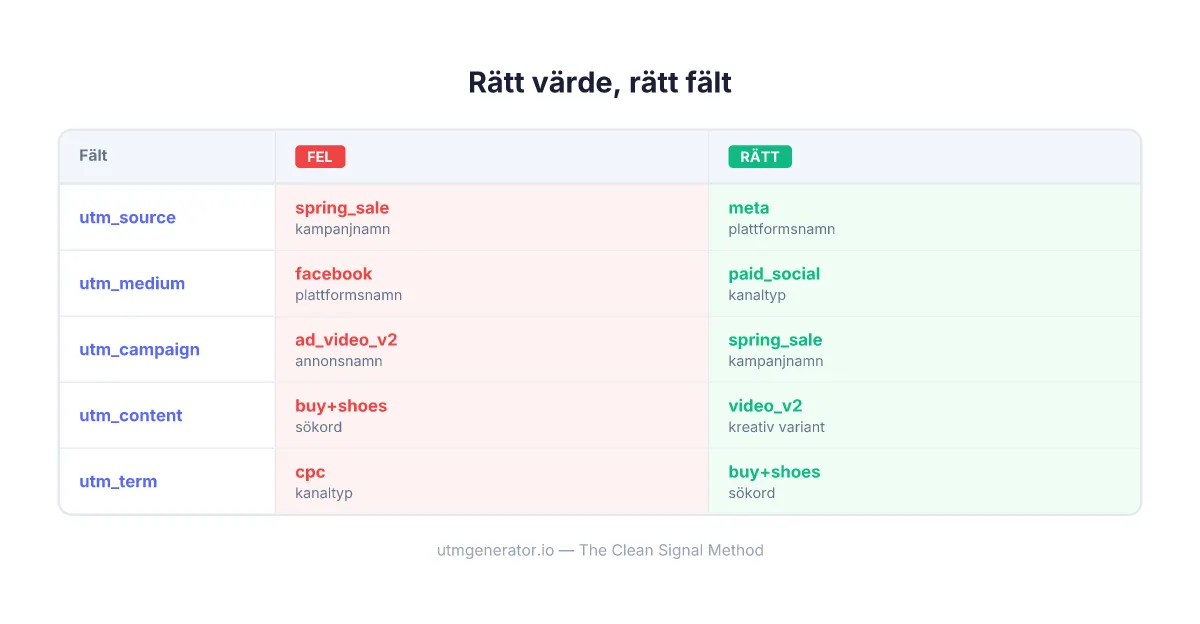The width and height of the screenshot is (1200, 624).
Task: Click the green RÄTT badge
Action: tap(760, 156)
